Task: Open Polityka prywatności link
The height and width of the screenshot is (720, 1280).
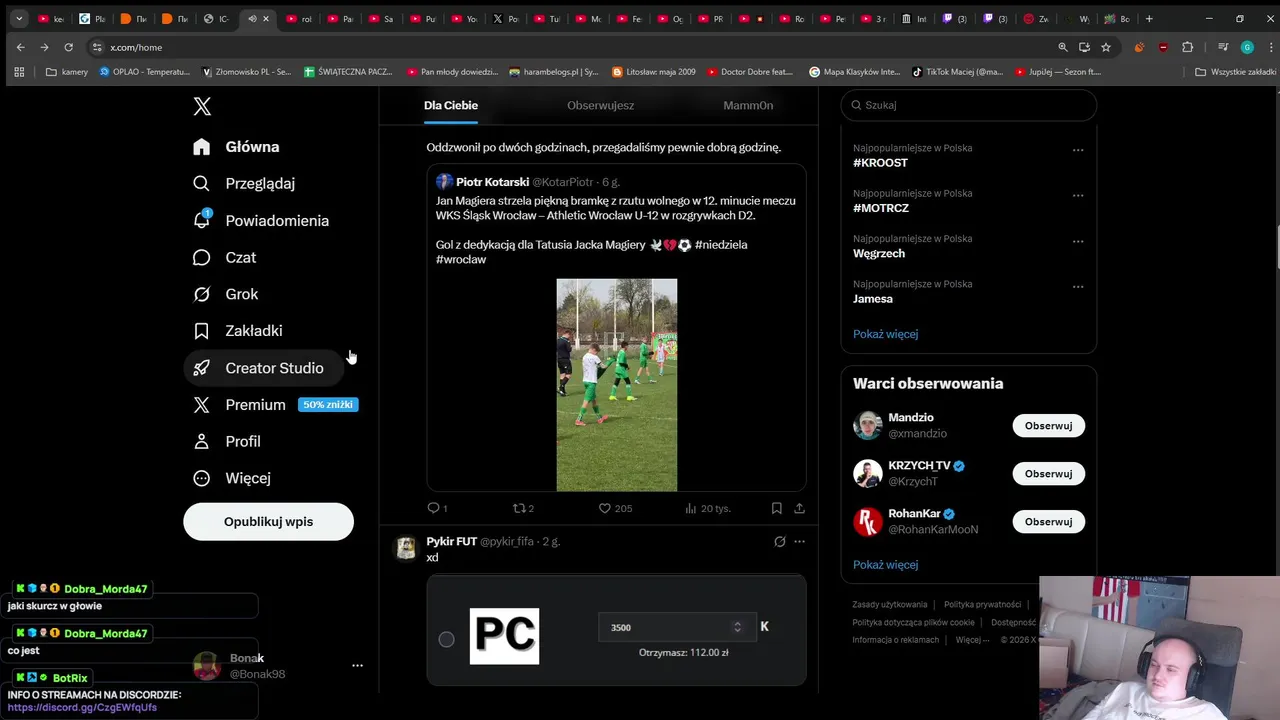Action: click(982, 605)
